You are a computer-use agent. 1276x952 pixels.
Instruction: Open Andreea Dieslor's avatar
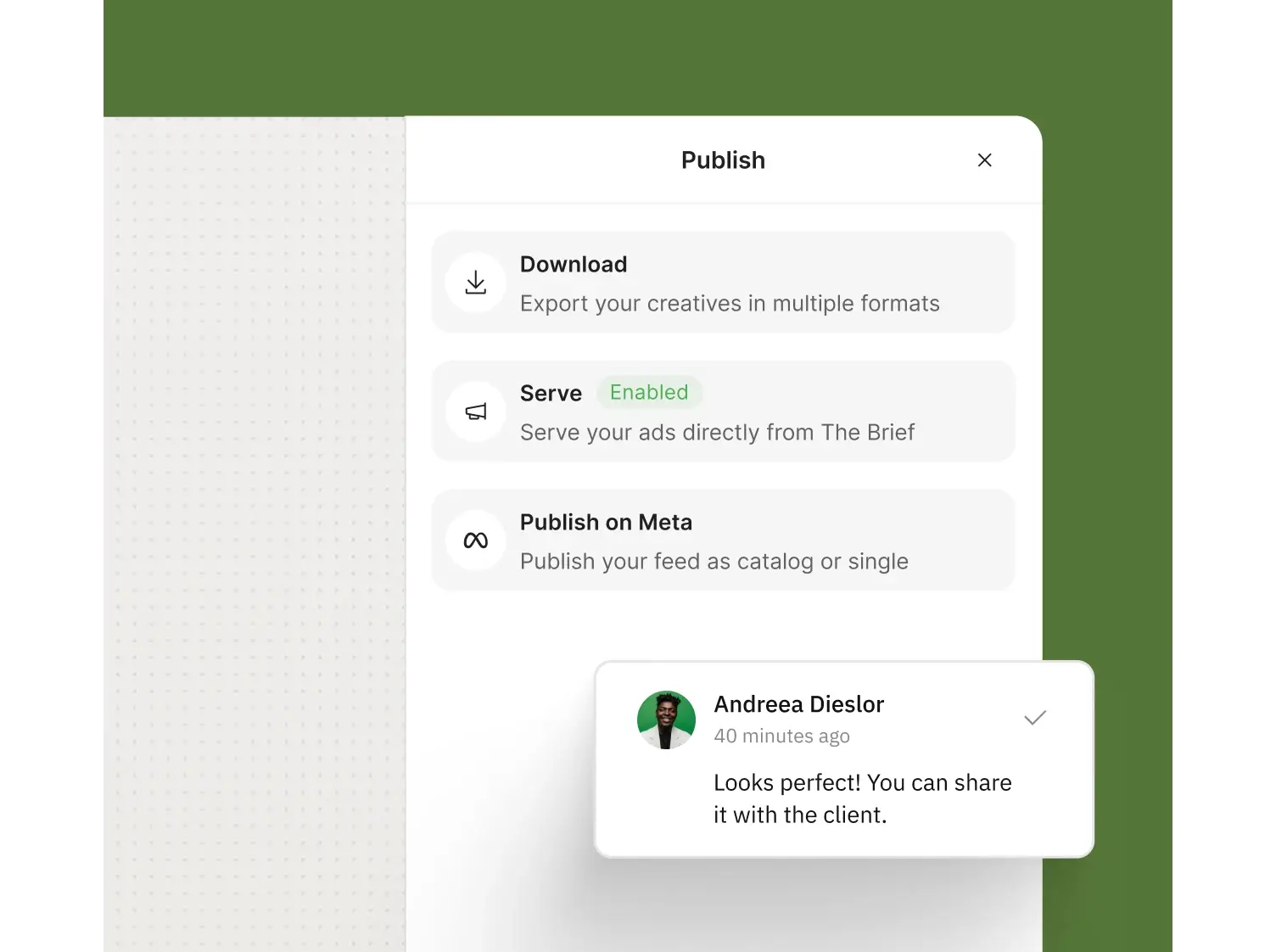[666, 720]
